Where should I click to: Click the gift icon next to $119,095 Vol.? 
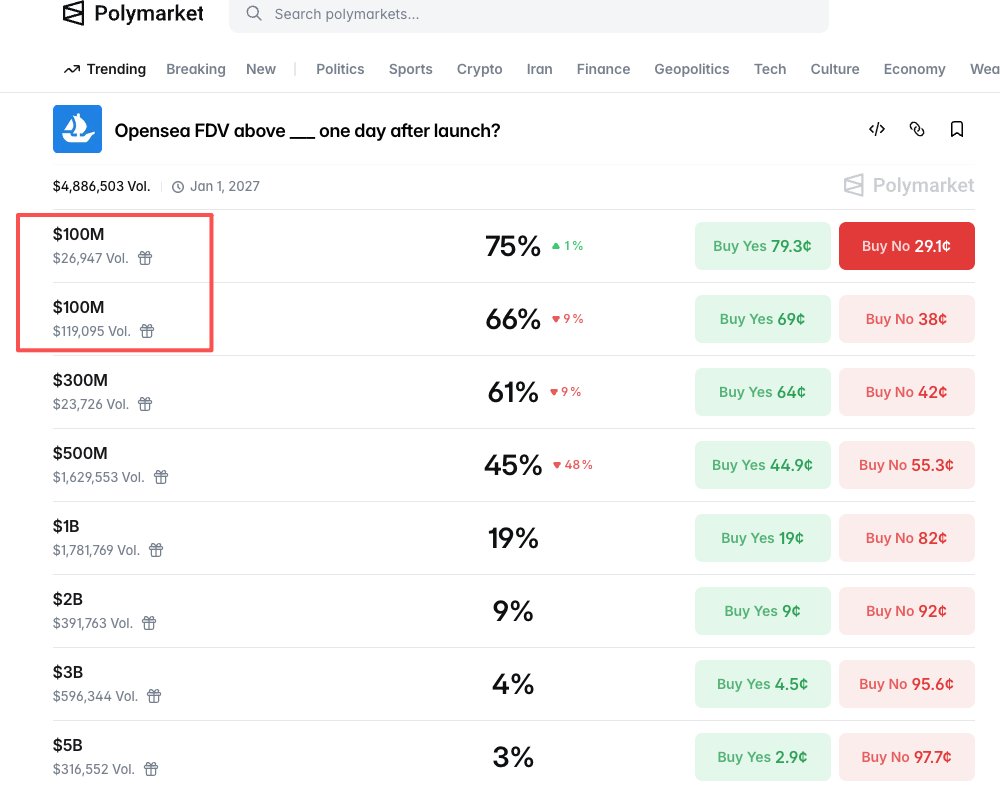(147, 331)
